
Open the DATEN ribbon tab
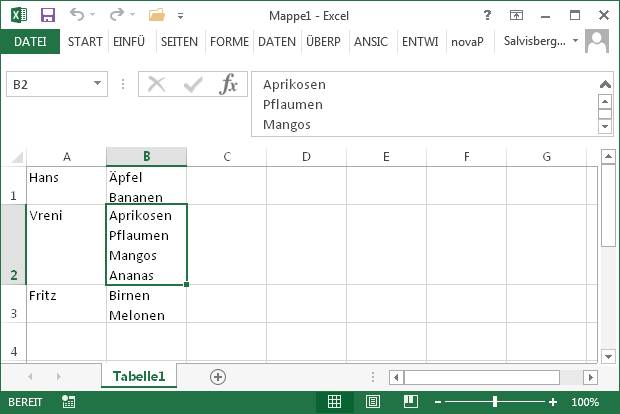click(277, 42)
